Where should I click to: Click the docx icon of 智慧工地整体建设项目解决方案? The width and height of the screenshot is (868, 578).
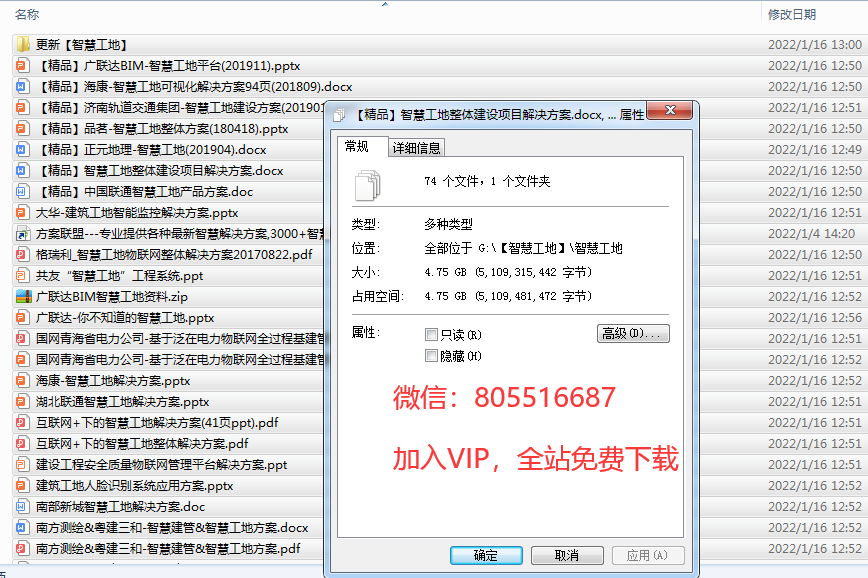point(22,171)
